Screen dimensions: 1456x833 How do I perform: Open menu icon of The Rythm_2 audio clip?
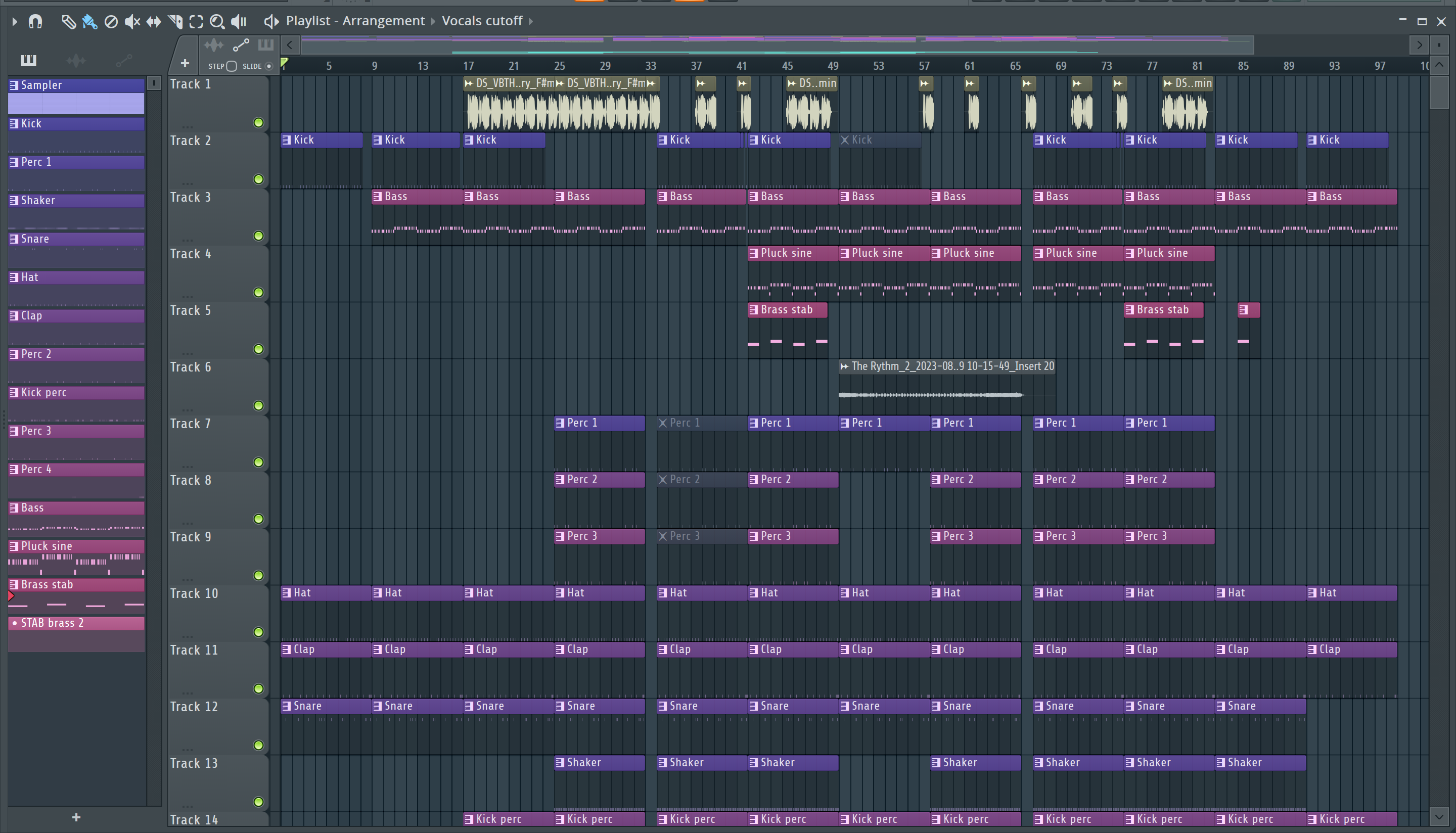[844, 367]
